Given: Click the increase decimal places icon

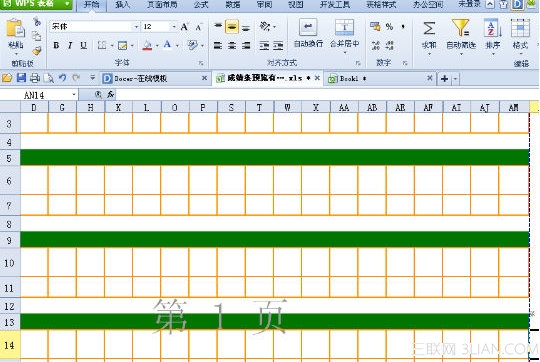Looking at the screenshot, I should 376,45.
